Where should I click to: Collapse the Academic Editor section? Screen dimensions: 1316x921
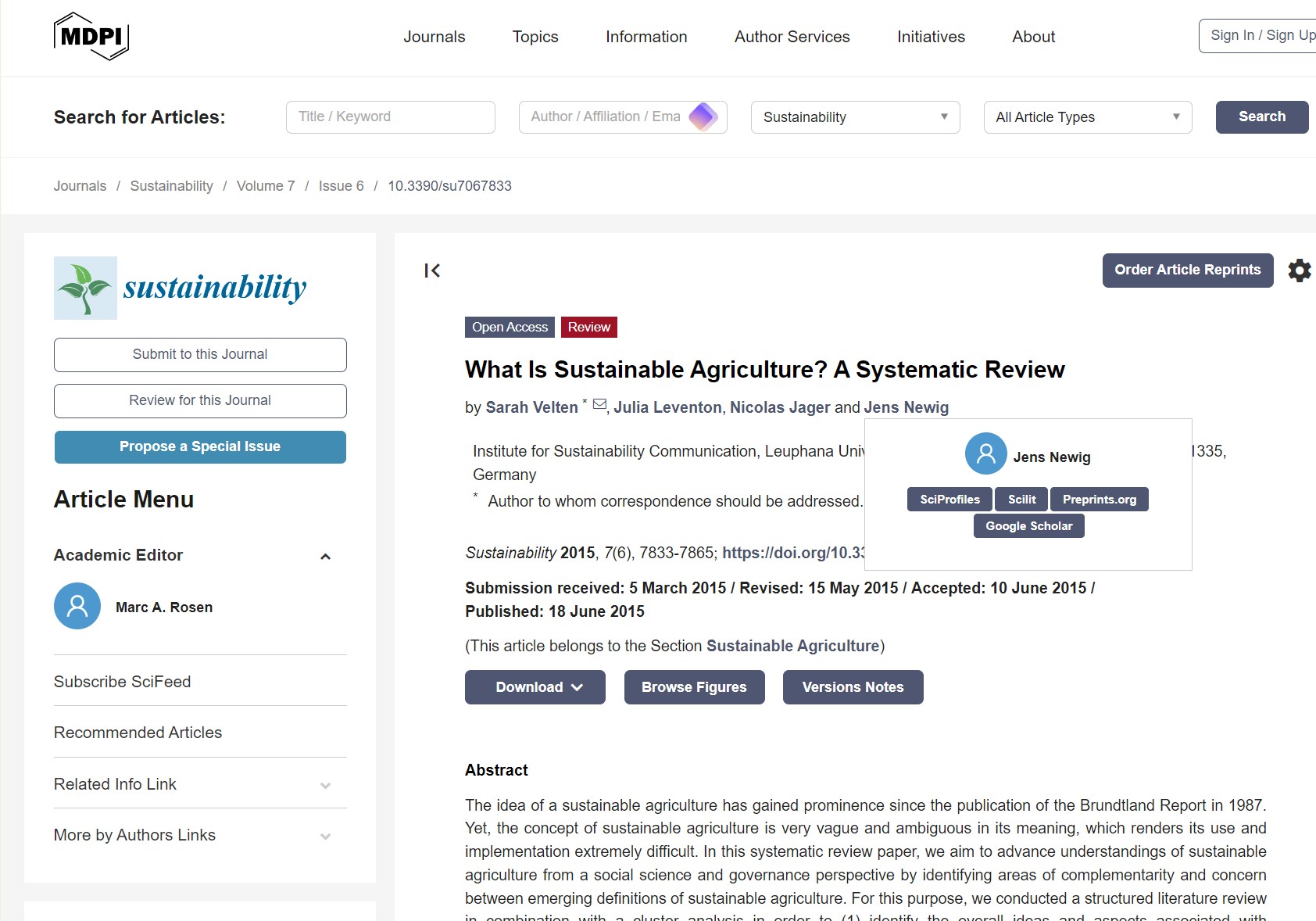(324, 556)
